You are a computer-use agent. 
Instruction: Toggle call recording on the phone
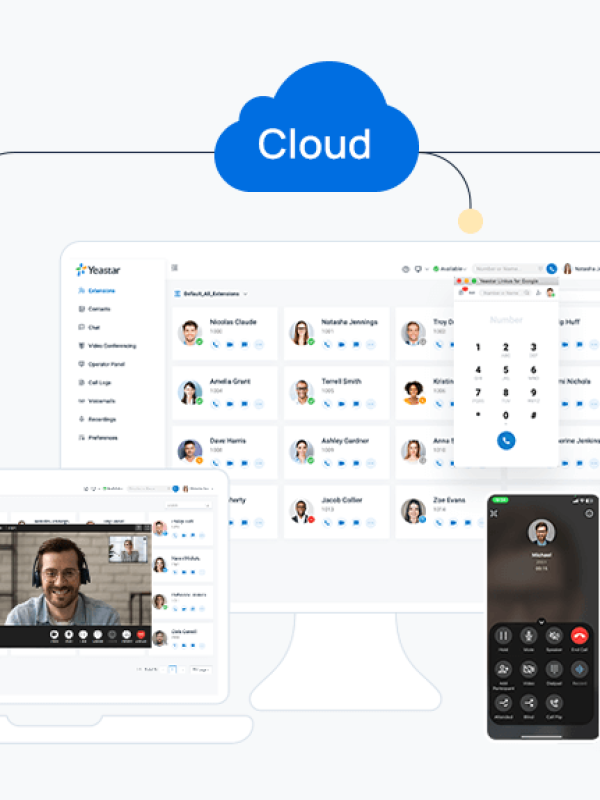tap(578, 669)
